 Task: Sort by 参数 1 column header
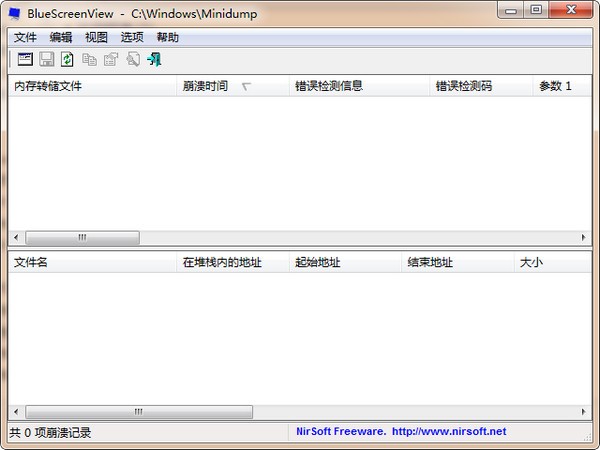click(x=562, y=86)
